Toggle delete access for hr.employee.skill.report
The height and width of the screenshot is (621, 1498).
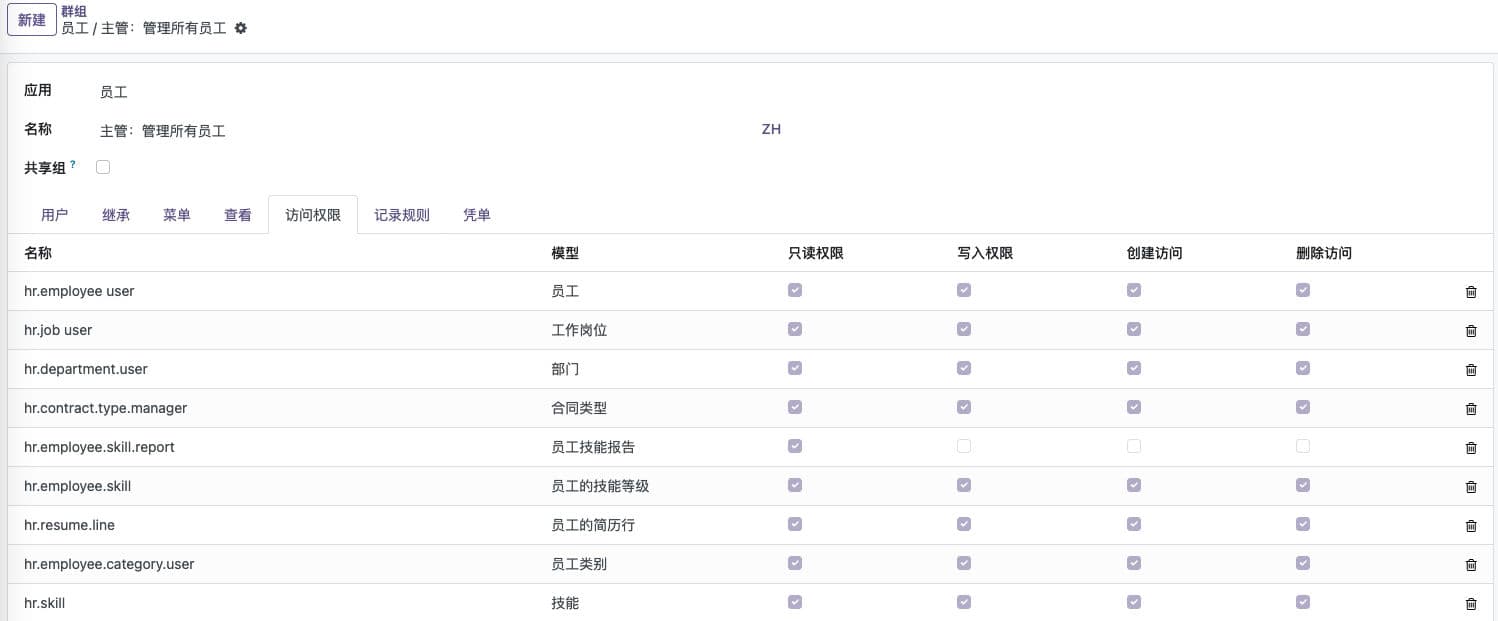(1303, 447)
